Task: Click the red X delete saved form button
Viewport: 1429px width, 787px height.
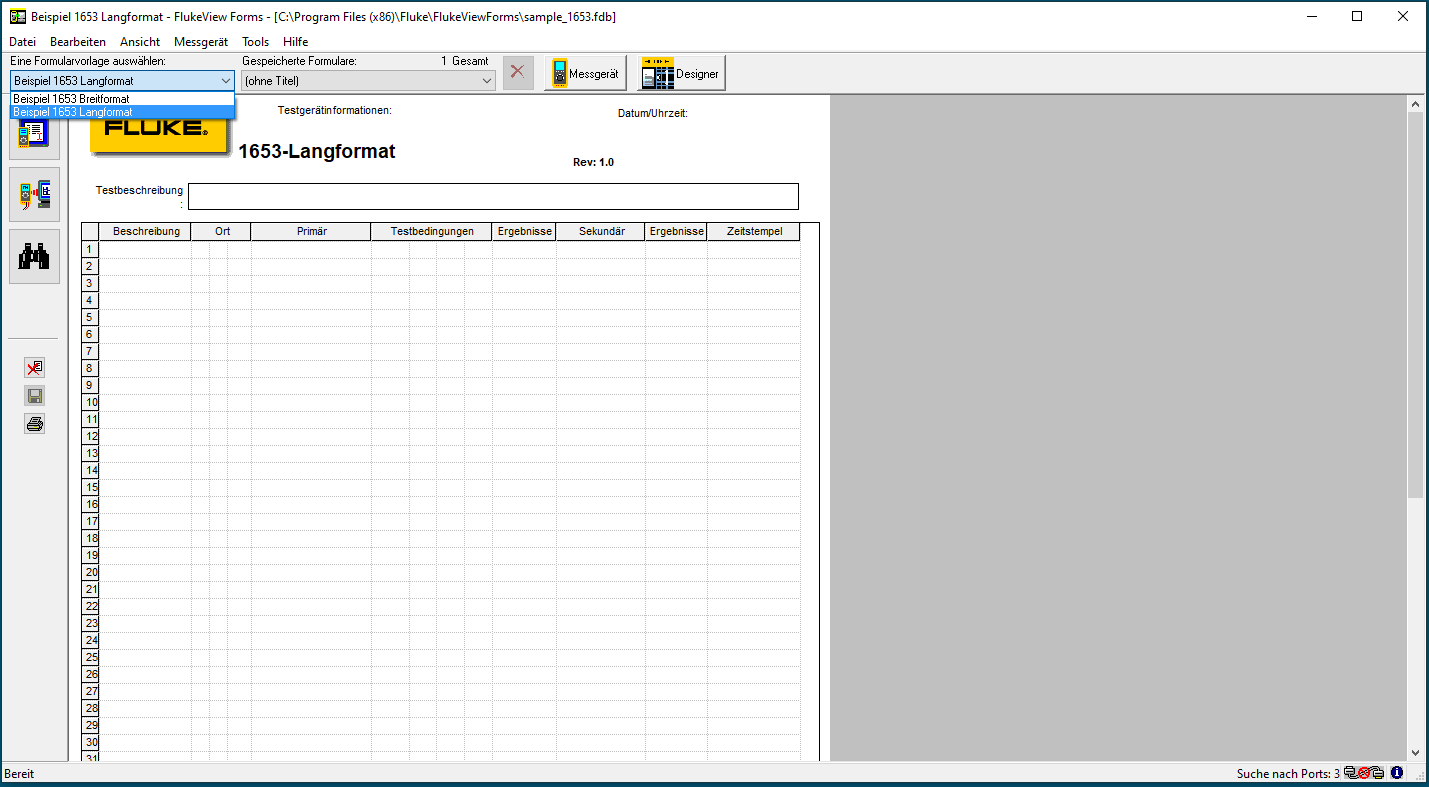Action: point(518,72)
